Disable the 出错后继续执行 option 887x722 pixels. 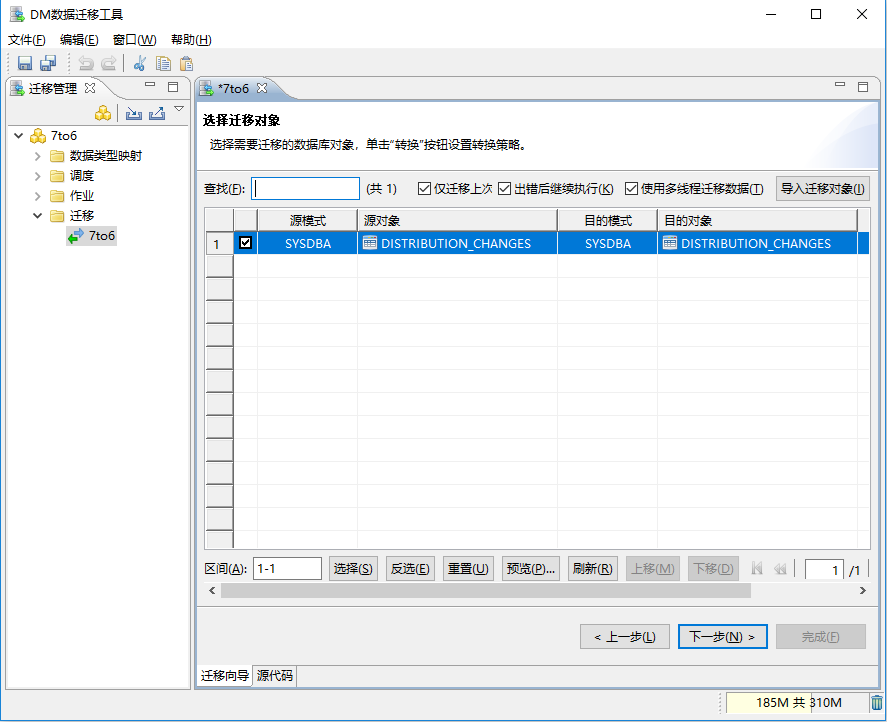[504, 188]
